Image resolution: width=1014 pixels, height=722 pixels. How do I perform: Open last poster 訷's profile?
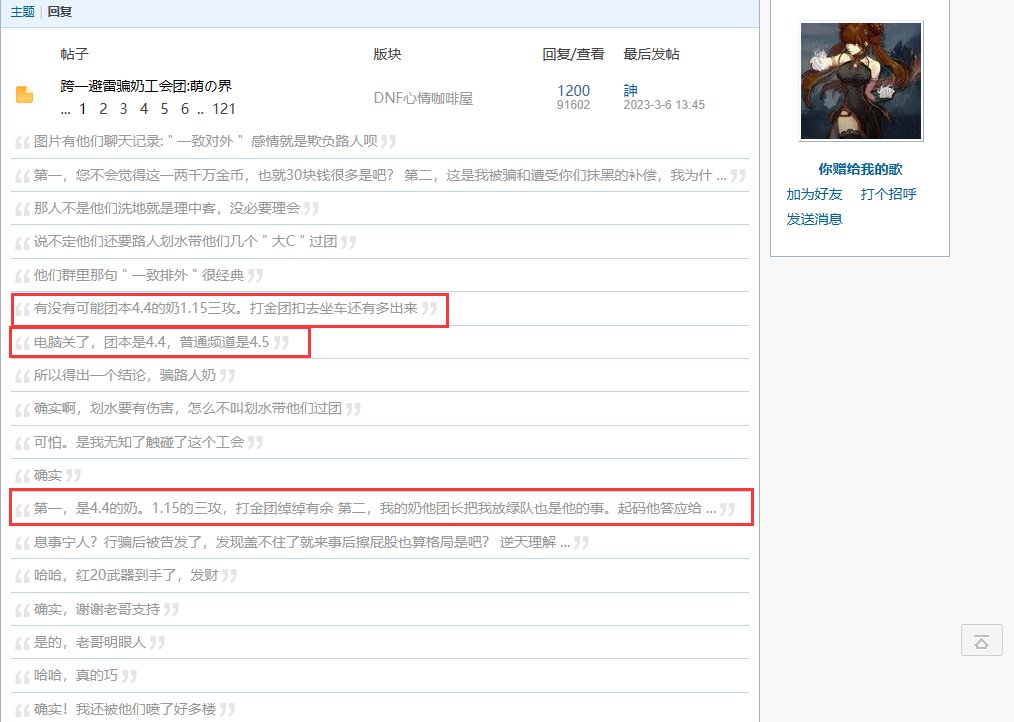coord(631,90)
